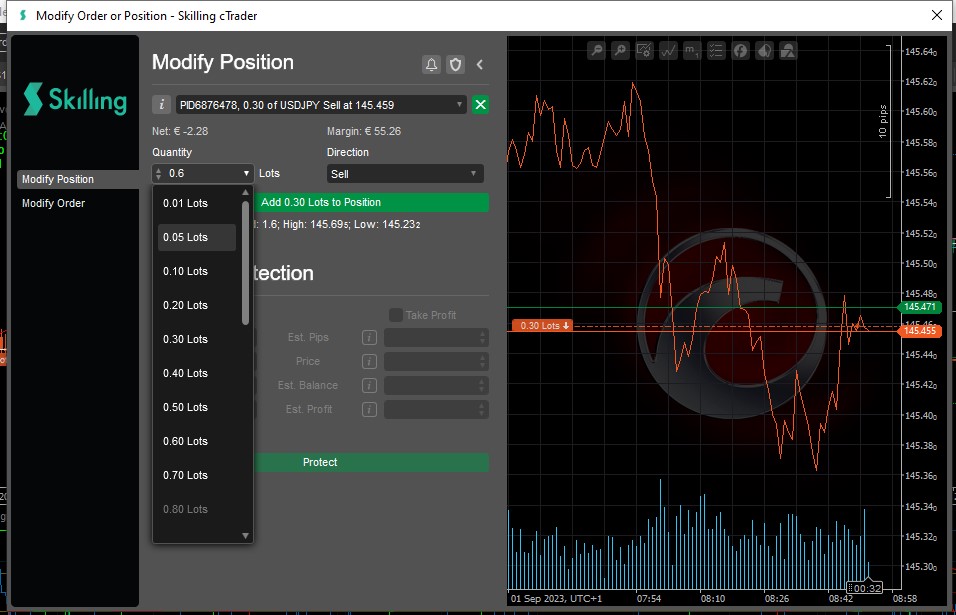This screenshot has height=615, width=956.
Task: Open the drawing shapes icon in chart toolbar
Action: click(x=788, y=51)
